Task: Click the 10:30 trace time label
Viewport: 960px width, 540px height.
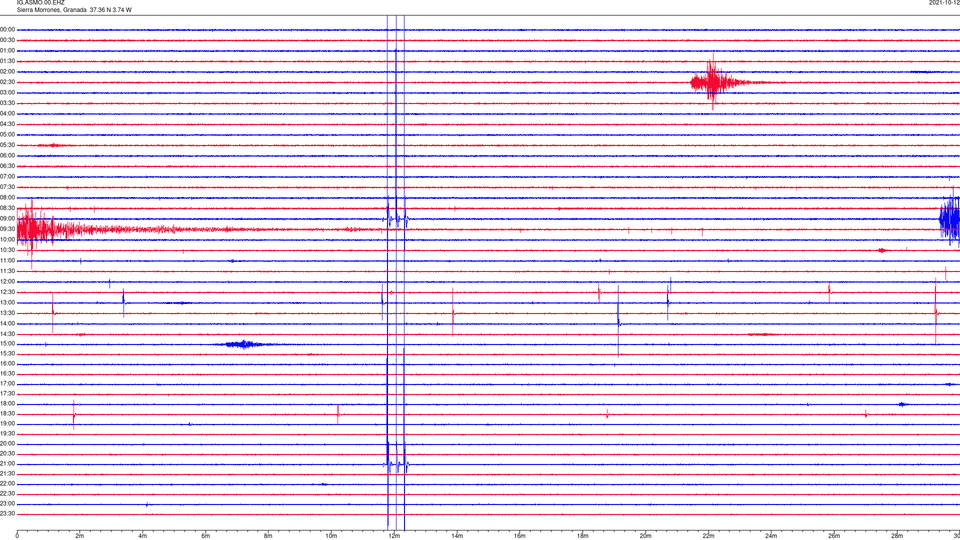Action: [7, 250]
